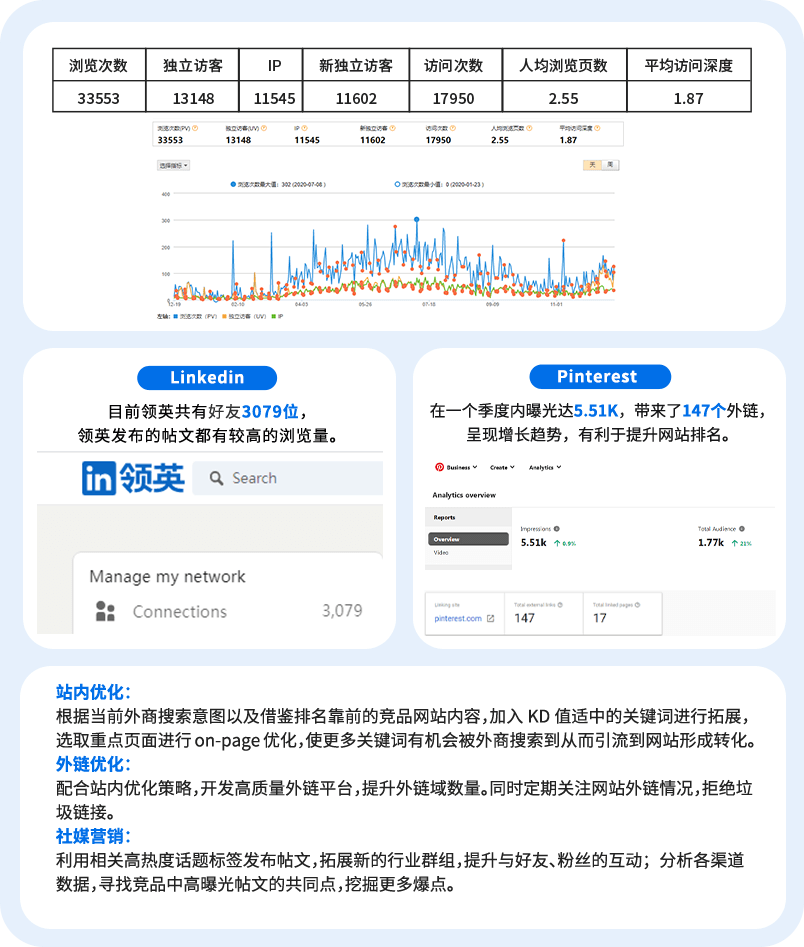Screen dimensions: 804x947
Task: Toggle blue 浏览次数(PV) legend swatch
Action: [176, 316]
